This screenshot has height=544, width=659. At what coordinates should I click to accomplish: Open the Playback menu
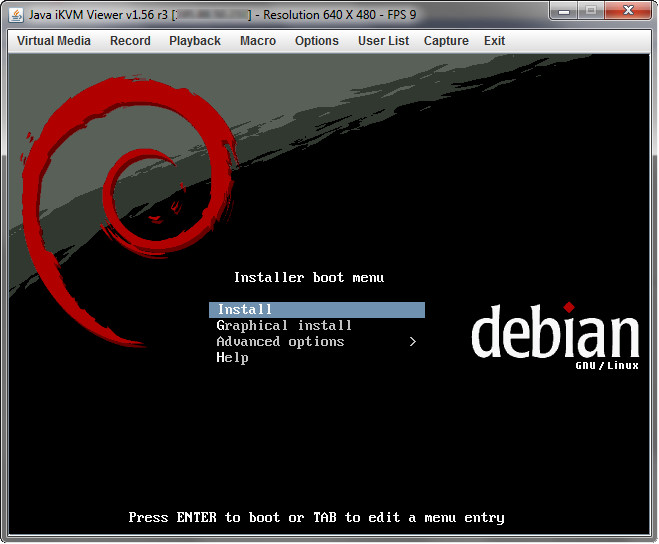coord(195,41)
